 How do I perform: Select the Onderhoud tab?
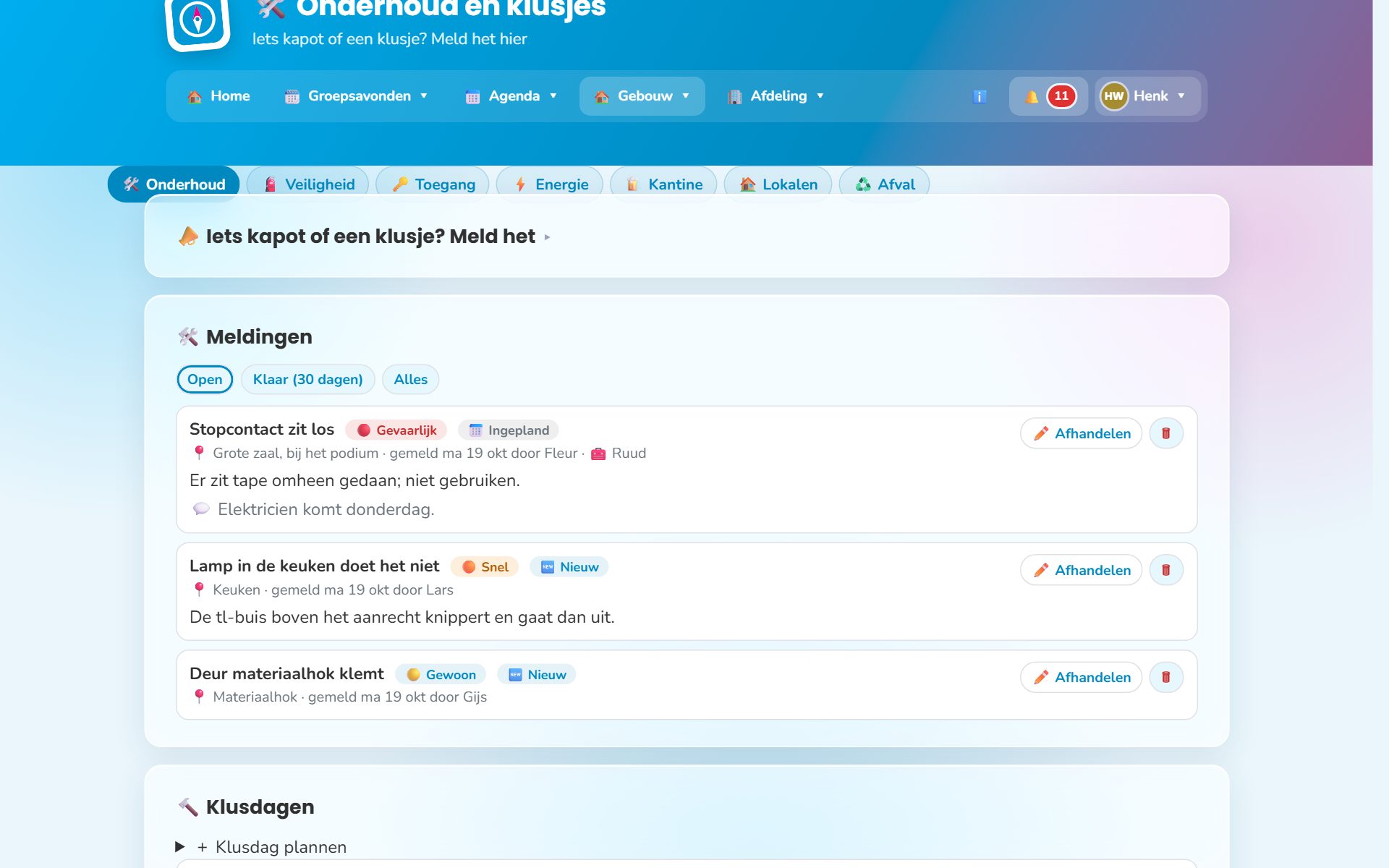(x=174, y=184)
